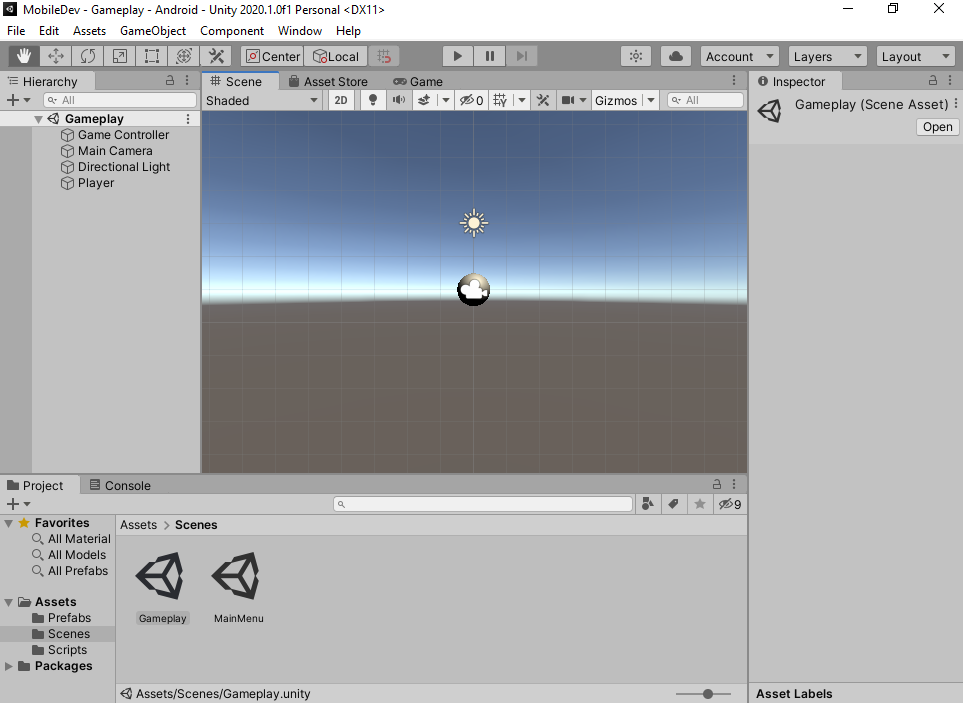This screenshot has width=963, height=703.
Task: Open the Assets menu
Action: point(89,31)
